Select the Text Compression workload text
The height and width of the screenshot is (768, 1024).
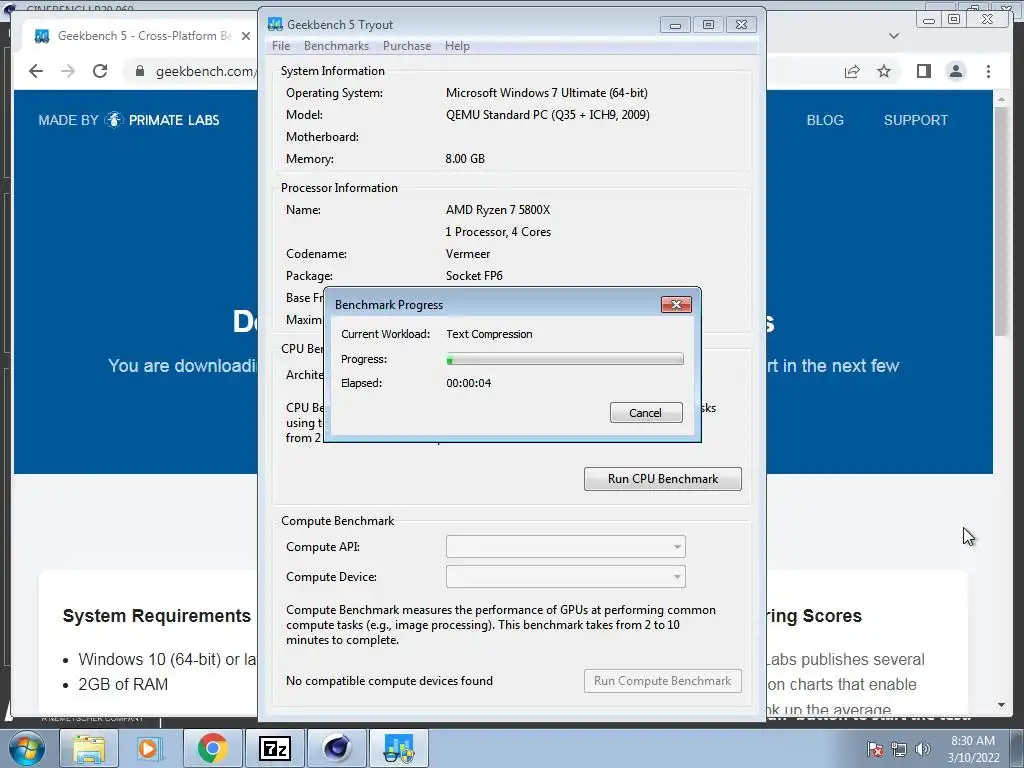click(489, 334)
